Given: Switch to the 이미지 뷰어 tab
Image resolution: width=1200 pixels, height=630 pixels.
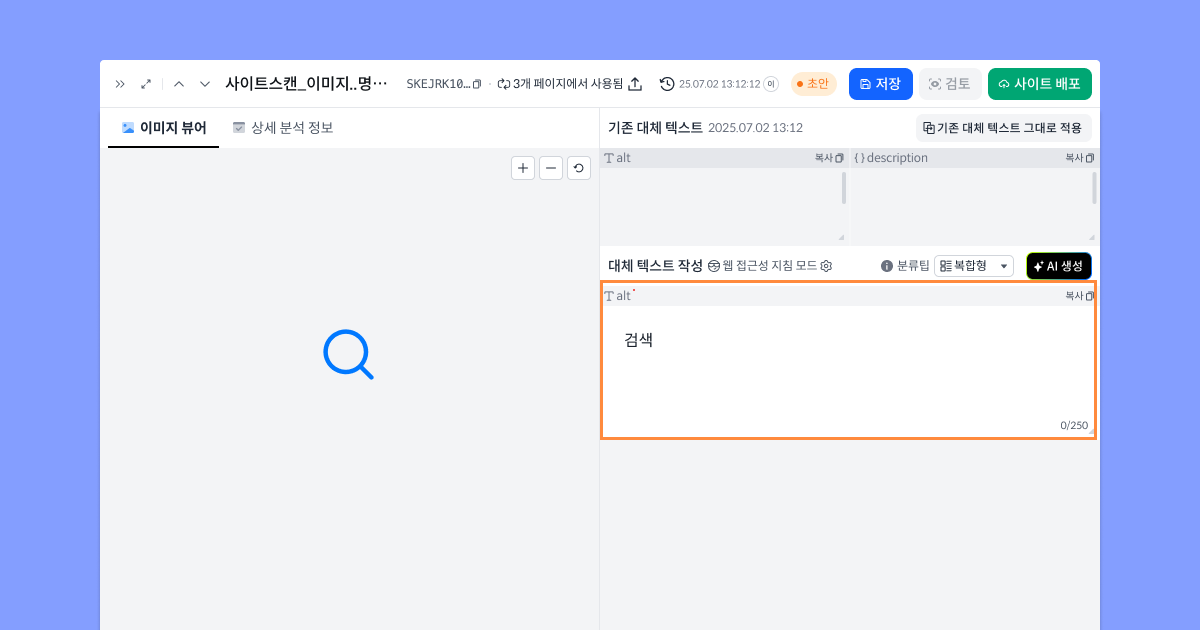Looking at the screenshot, I should 164,128.
